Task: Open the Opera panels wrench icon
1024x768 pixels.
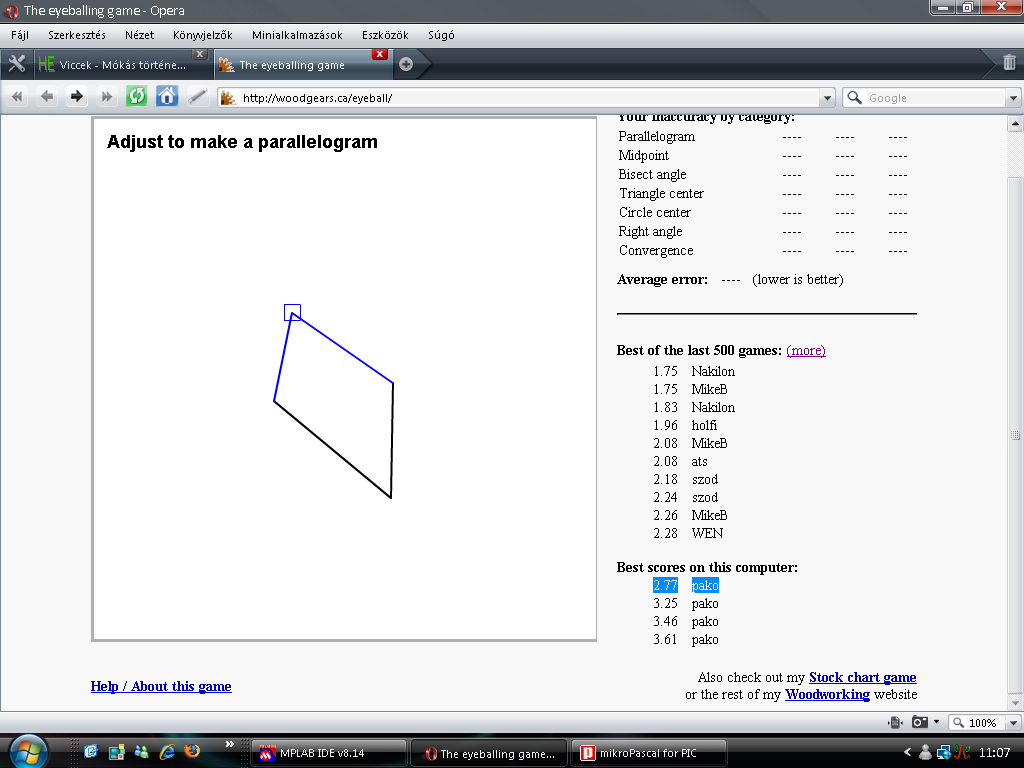Action: tap(16, 64)
